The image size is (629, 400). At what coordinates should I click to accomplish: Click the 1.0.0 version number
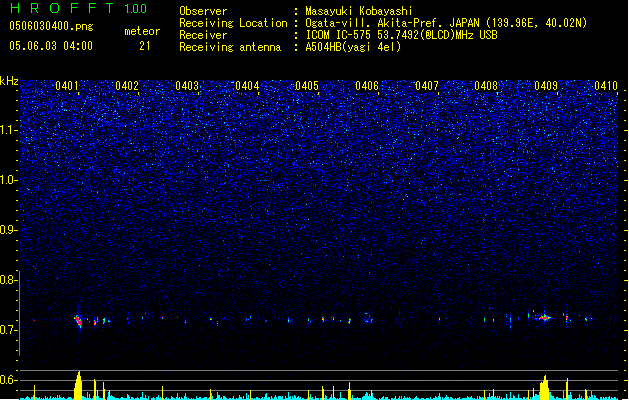coord(136,9)
